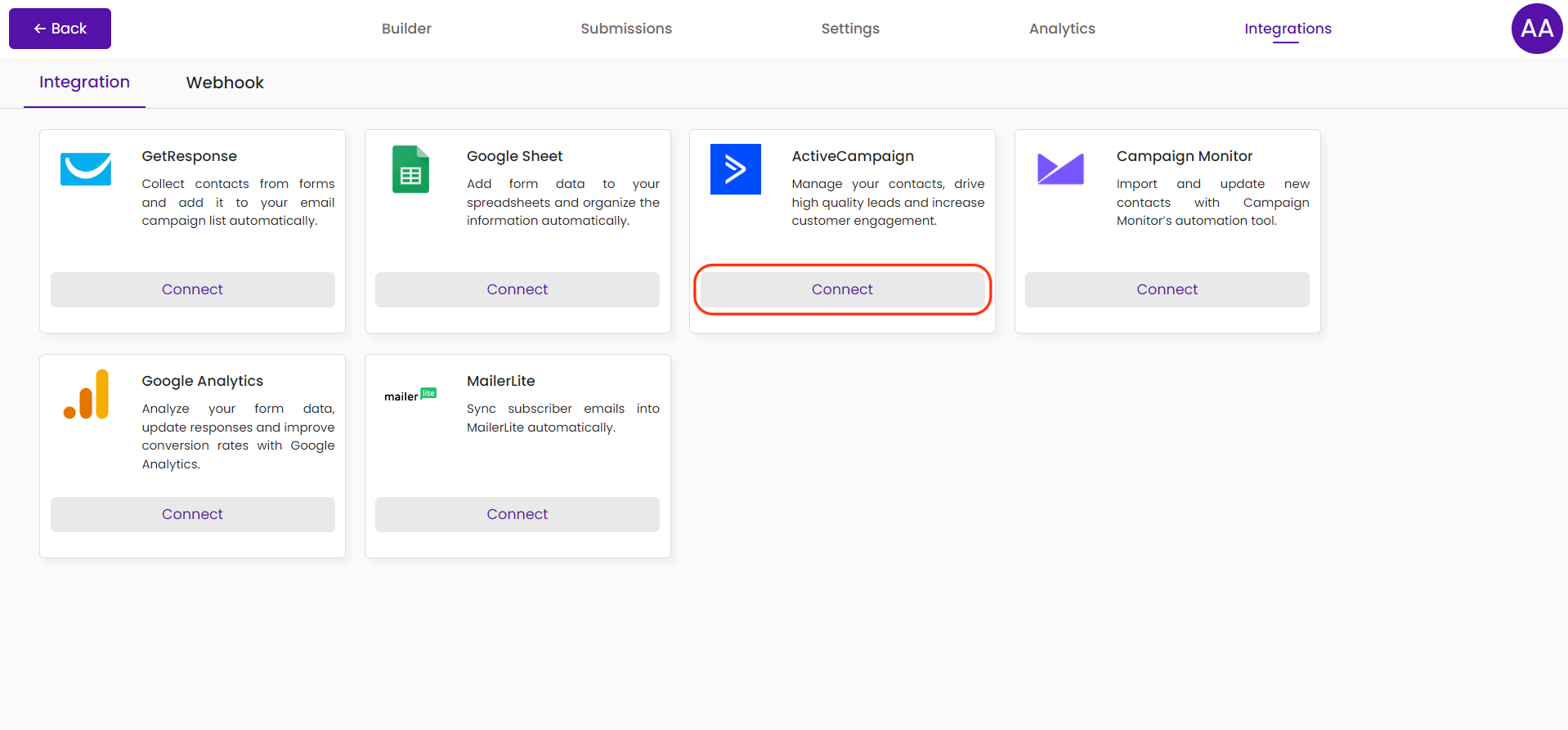Connect the GetResponse integration
Viewport: 1568px width, 730px height.
193,289
